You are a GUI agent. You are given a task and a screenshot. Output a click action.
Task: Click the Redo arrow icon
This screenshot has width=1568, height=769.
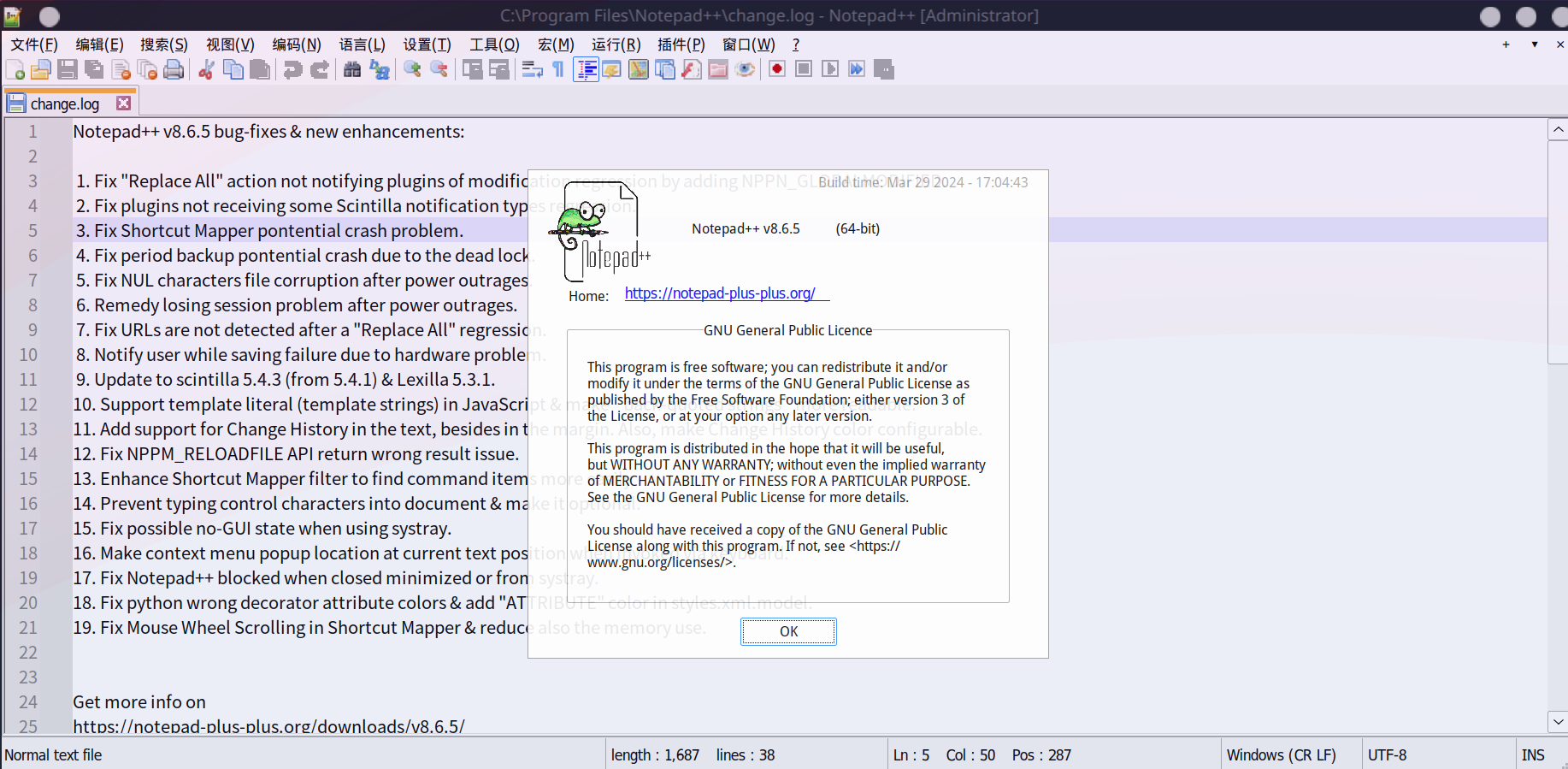tap(319, 69)
